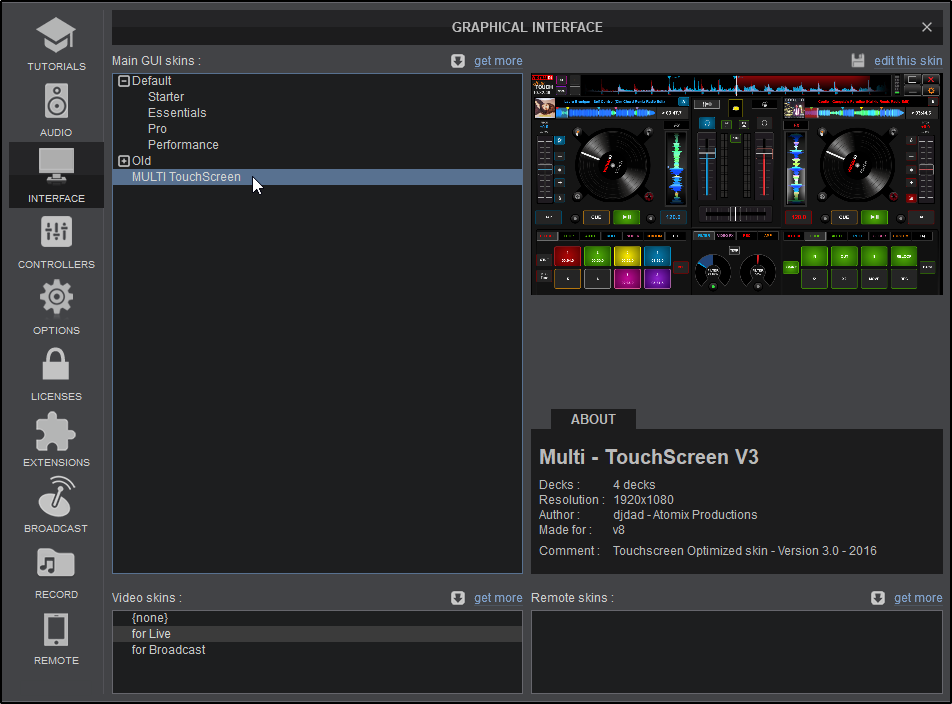This screenshot has width=952, height=704.
Task: Click 'get more' for Main GUI skins
Action: [498, 61]
